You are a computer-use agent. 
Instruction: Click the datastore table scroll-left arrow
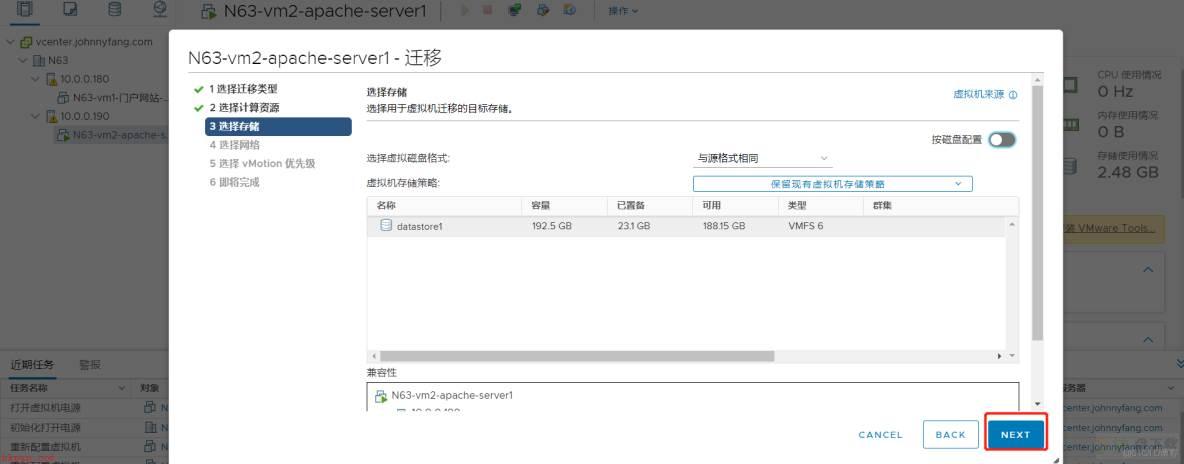click(x=374, y=356)
